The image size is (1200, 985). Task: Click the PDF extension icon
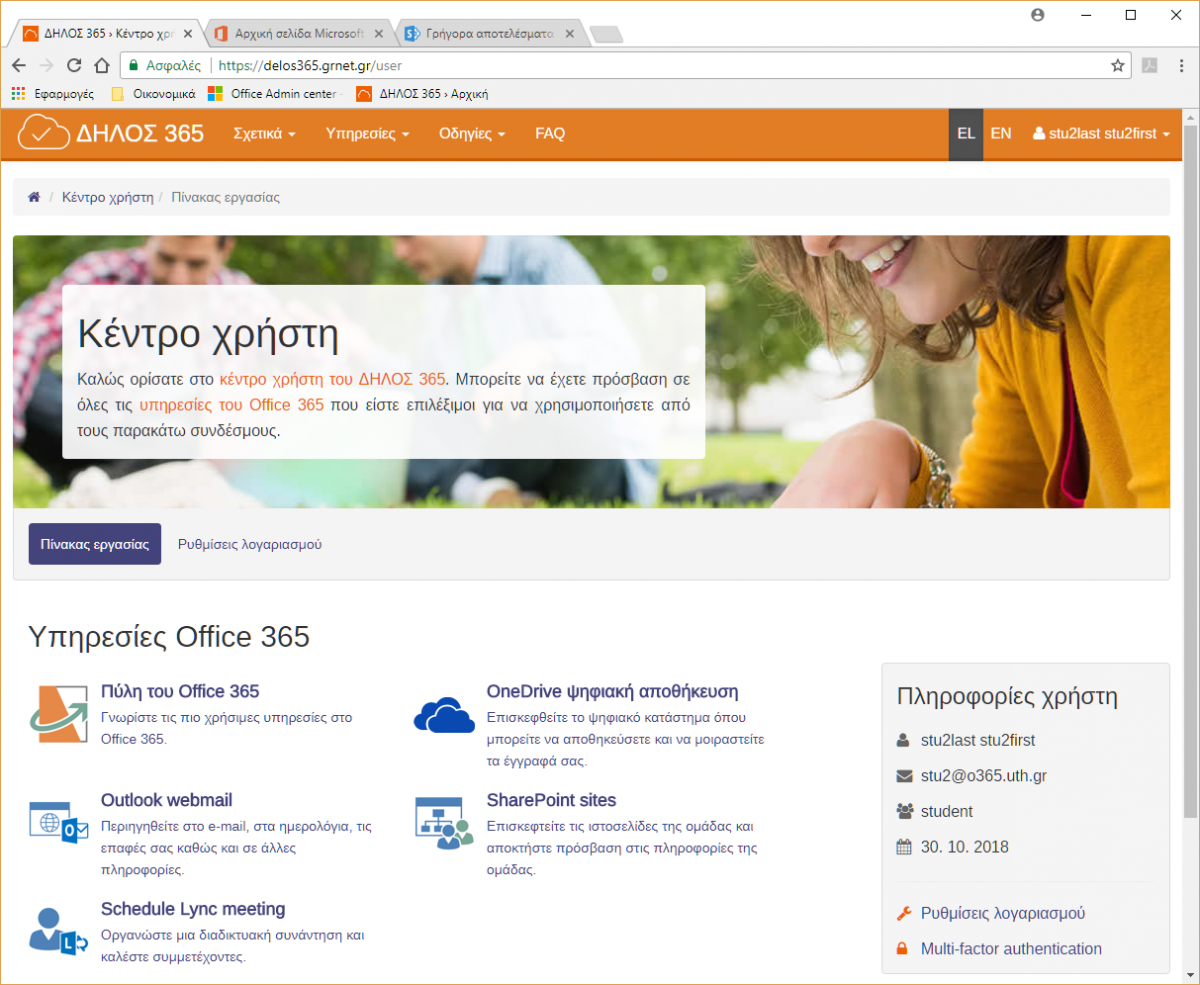1151,65
